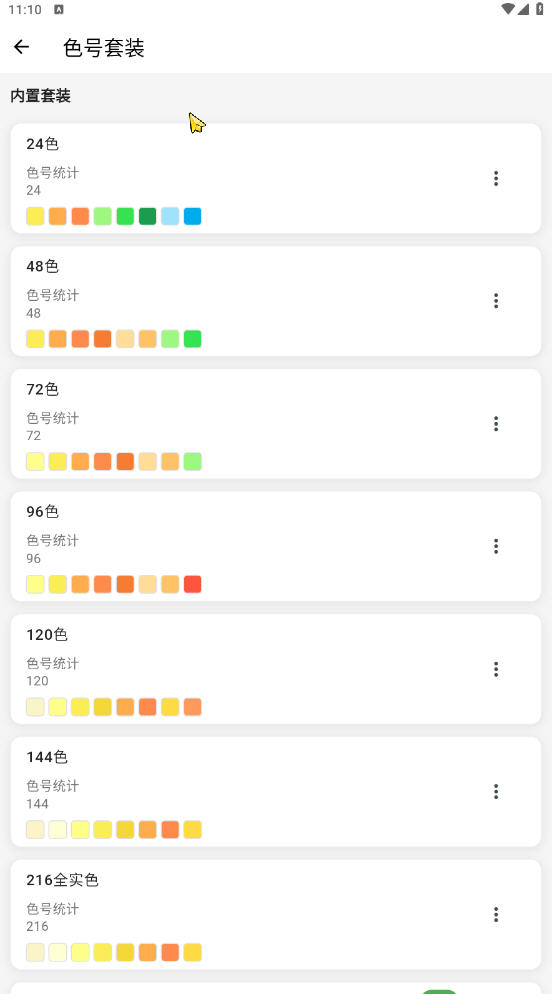The width and height of the screenshot is (552, 994).
Task: Open the 216全实色 color set card
Action: [276, 915]
